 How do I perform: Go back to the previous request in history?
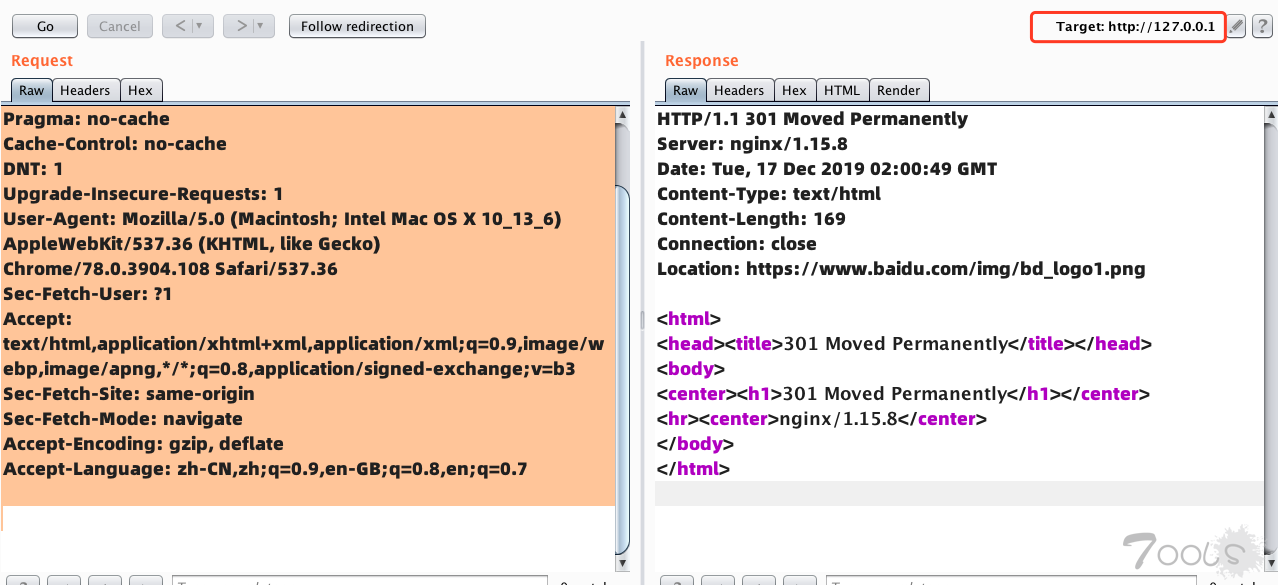180,26
